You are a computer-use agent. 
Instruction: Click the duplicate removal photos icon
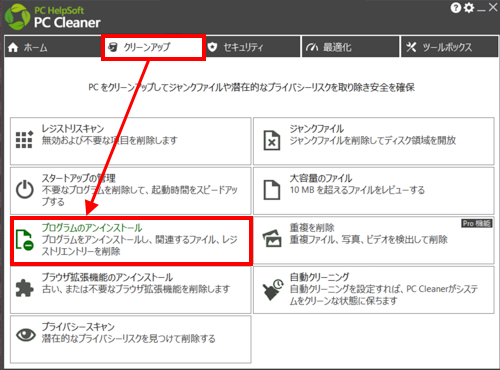(x=272, y=238)
